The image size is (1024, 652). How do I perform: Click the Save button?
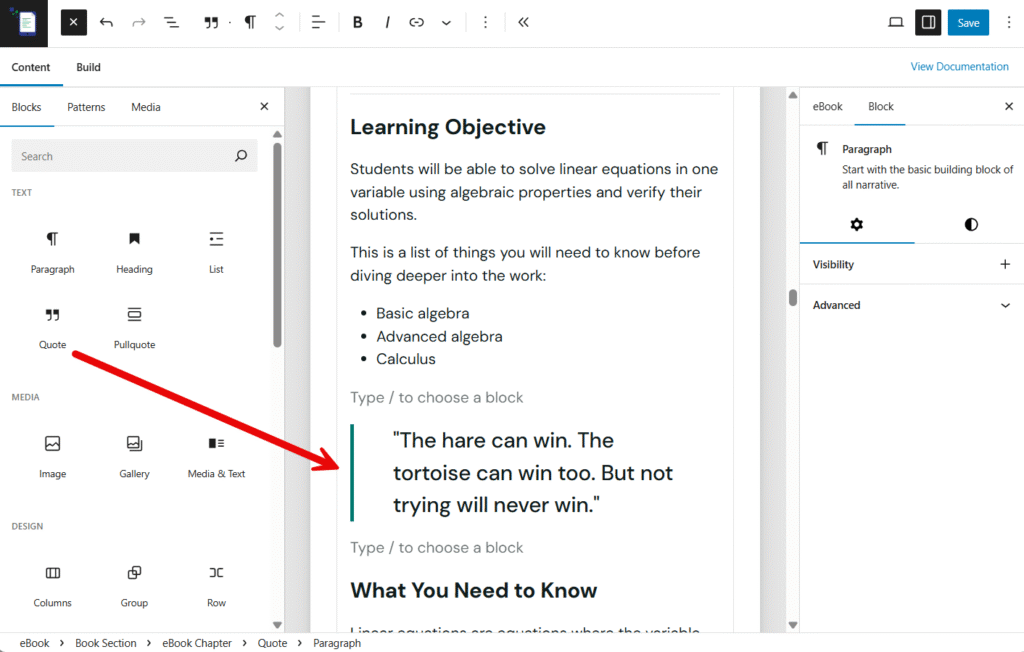[967, 22]
